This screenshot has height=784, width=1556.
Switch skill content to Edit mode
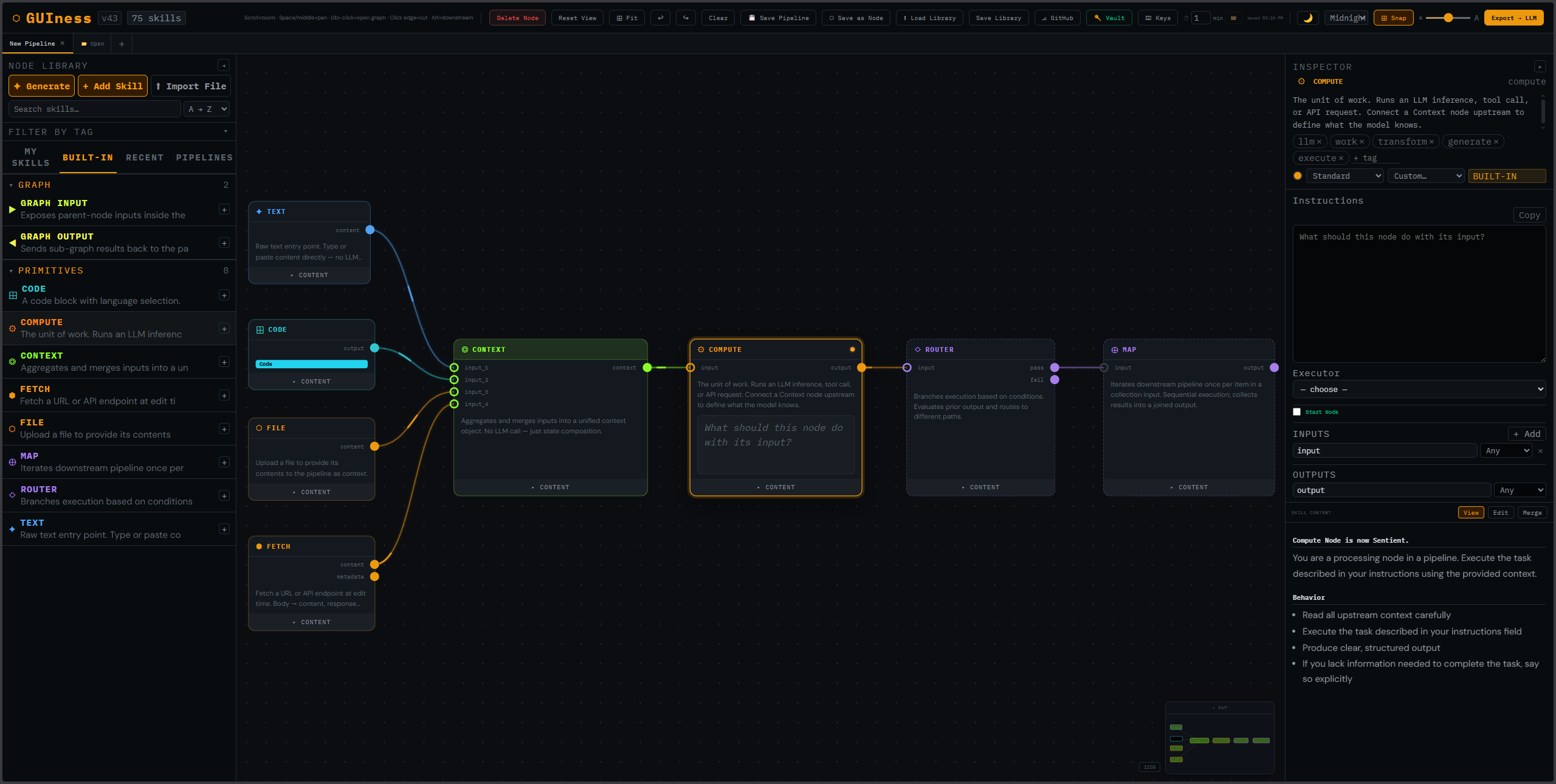[x=1501, y=513]
